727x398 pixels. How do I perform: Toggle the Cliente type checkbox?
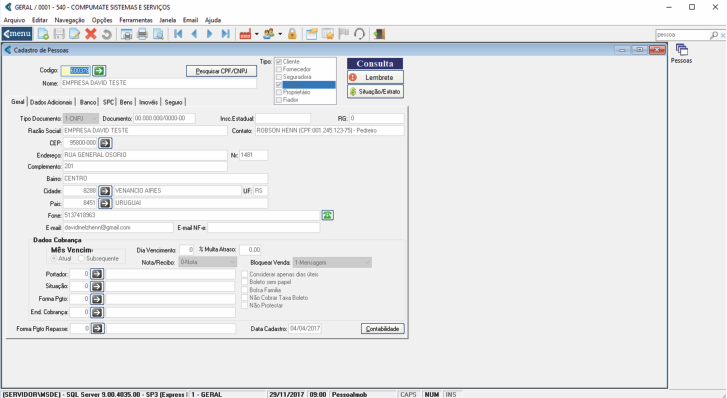[x=279, y=62]
